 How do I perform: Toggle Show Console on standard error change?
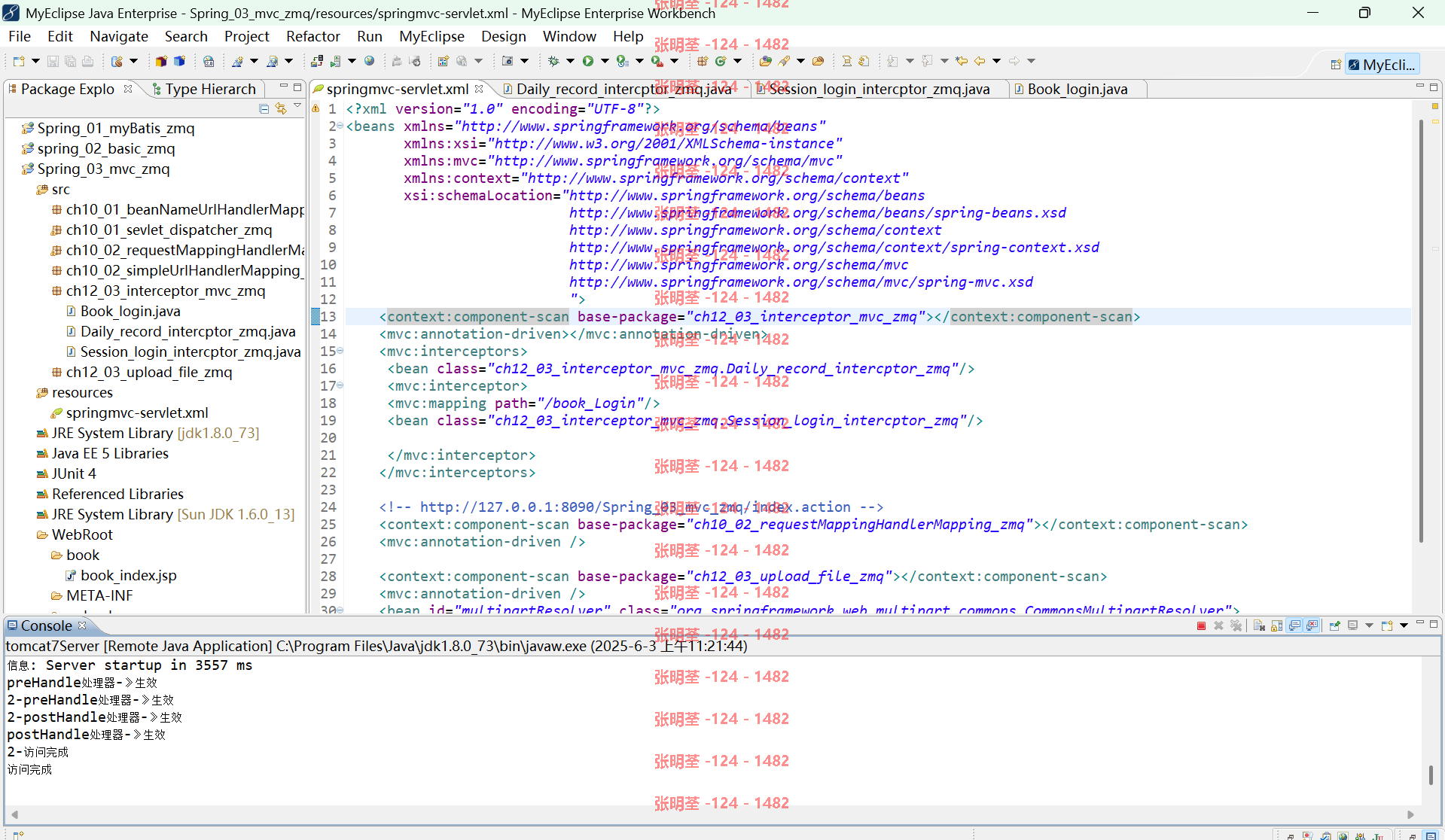(1312, 626)
